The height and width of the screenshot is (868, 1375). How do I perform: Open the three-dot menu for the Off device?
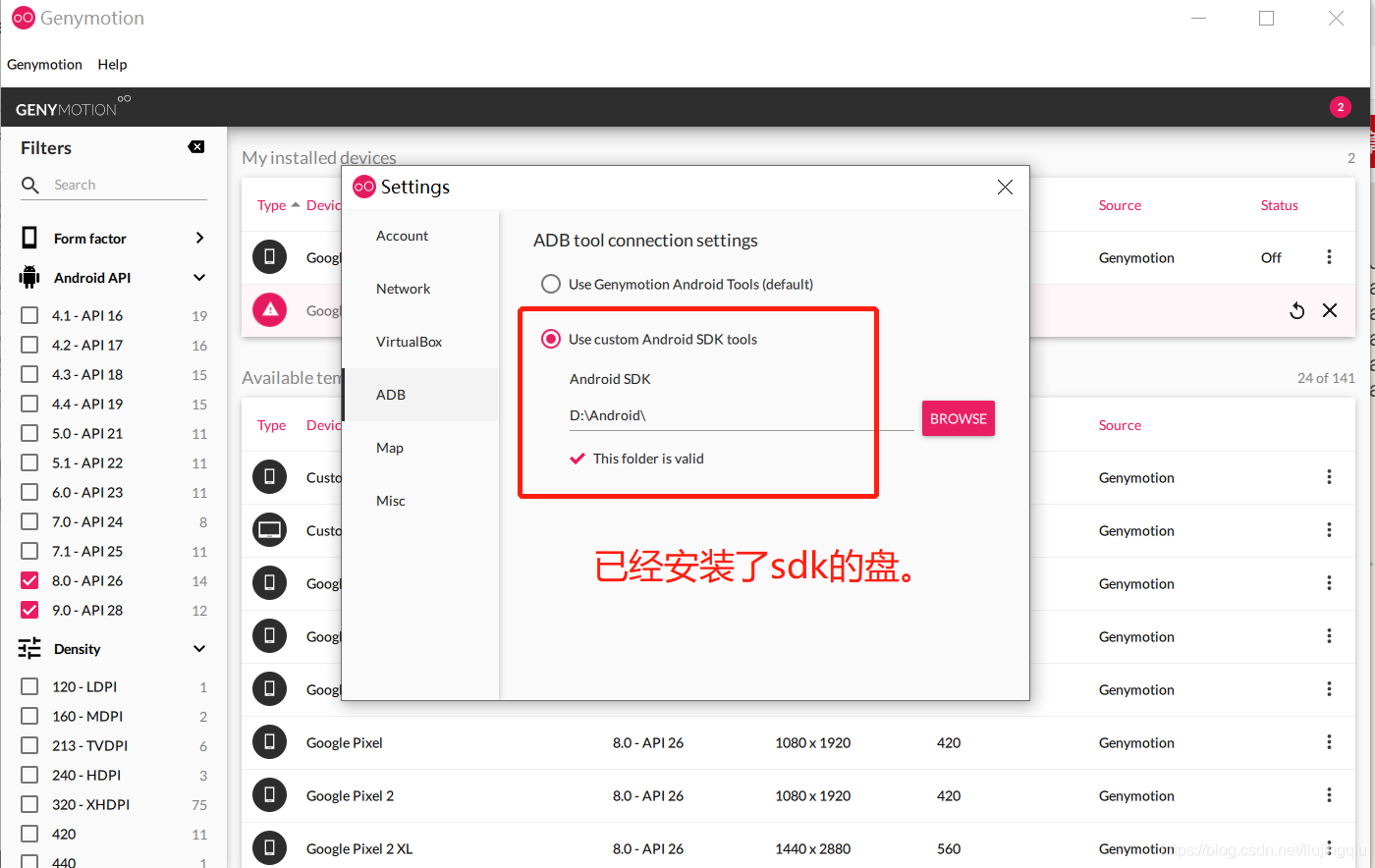click(x=1329, y=257)
